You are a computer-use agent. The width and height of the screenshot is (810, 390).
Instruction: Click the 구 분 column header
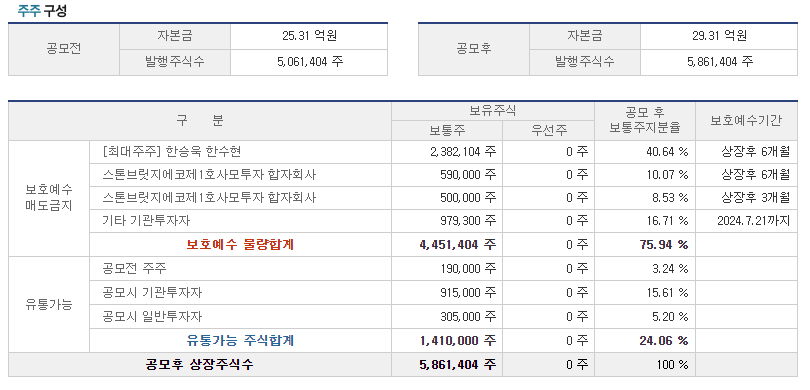click(x=200, y=121)
